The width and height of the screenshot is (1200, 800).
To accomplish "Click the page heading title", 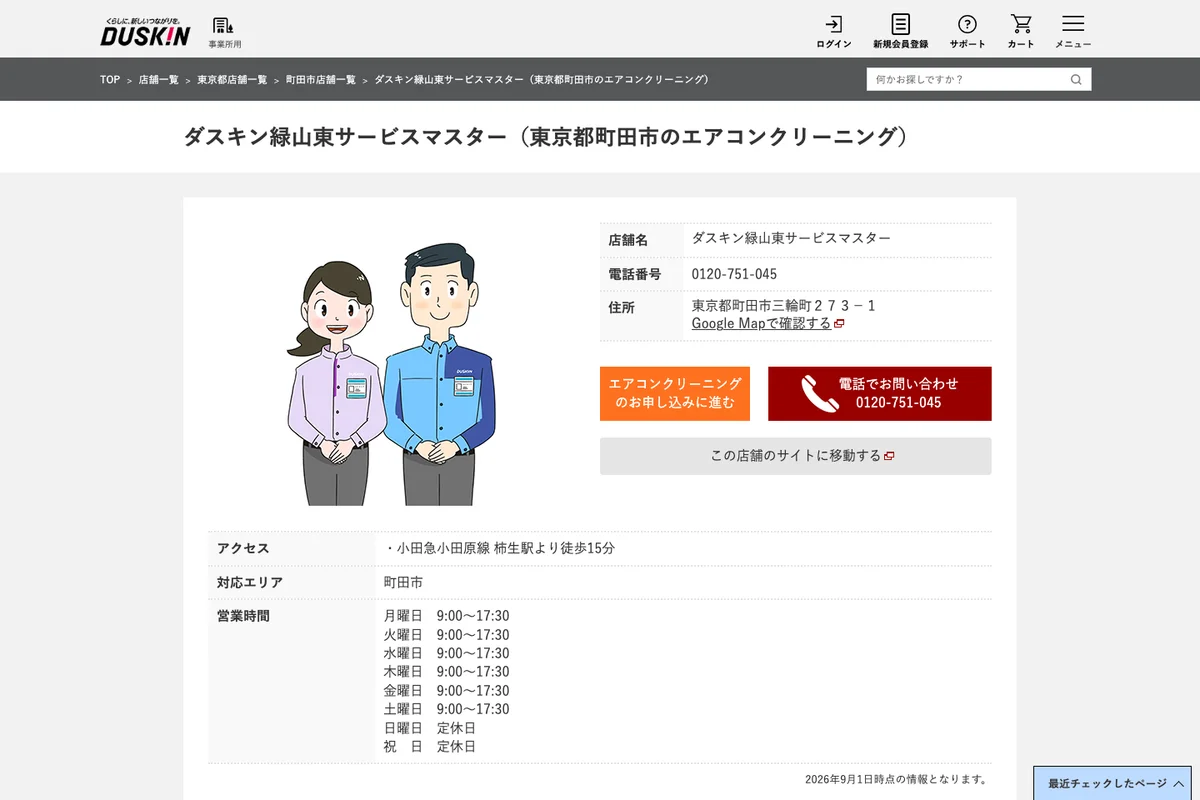I will pyautogui.click(x=548, y=137).
